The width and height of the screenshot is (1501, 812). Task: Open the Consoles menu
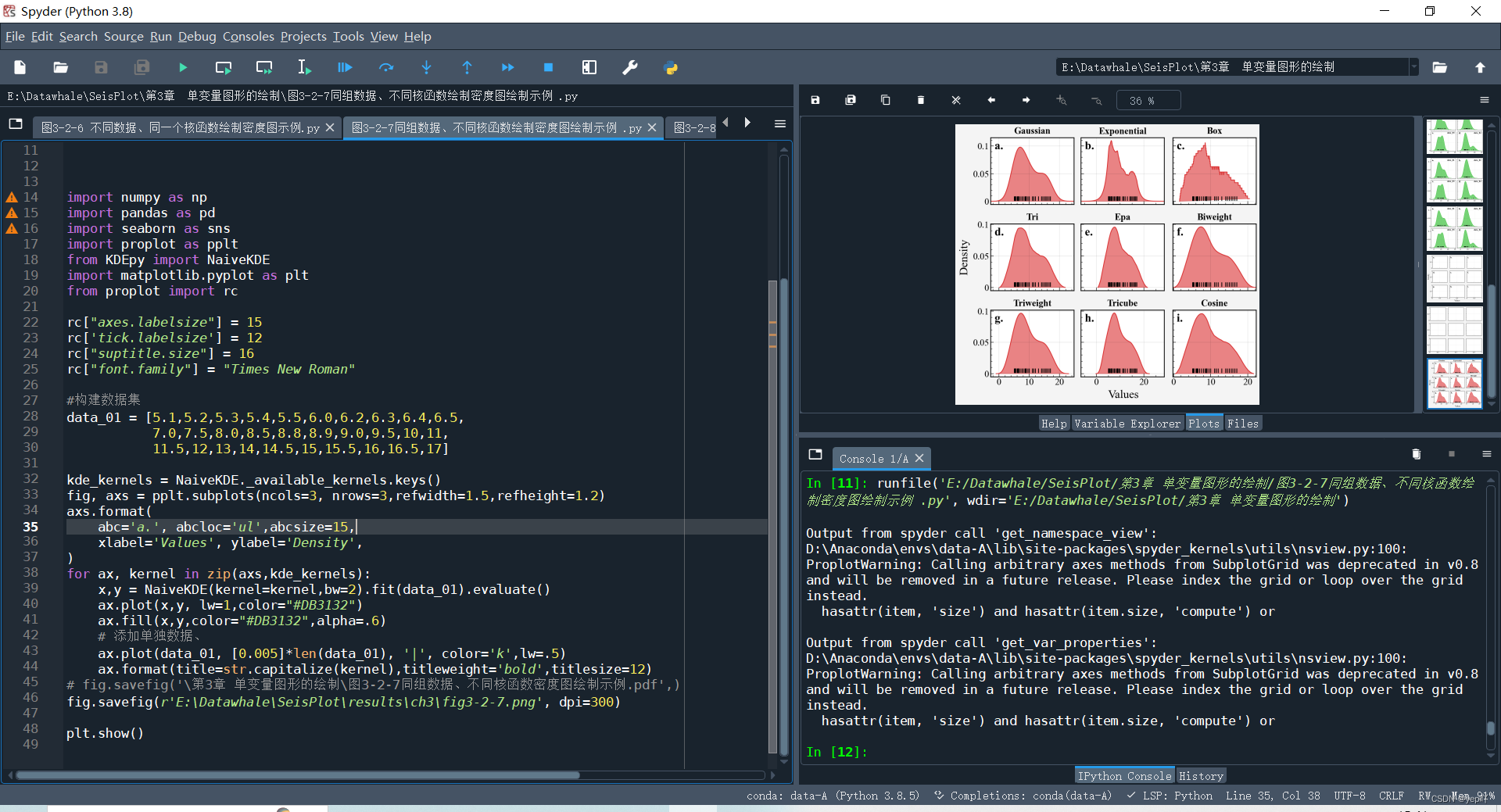[x=248, y=36]
